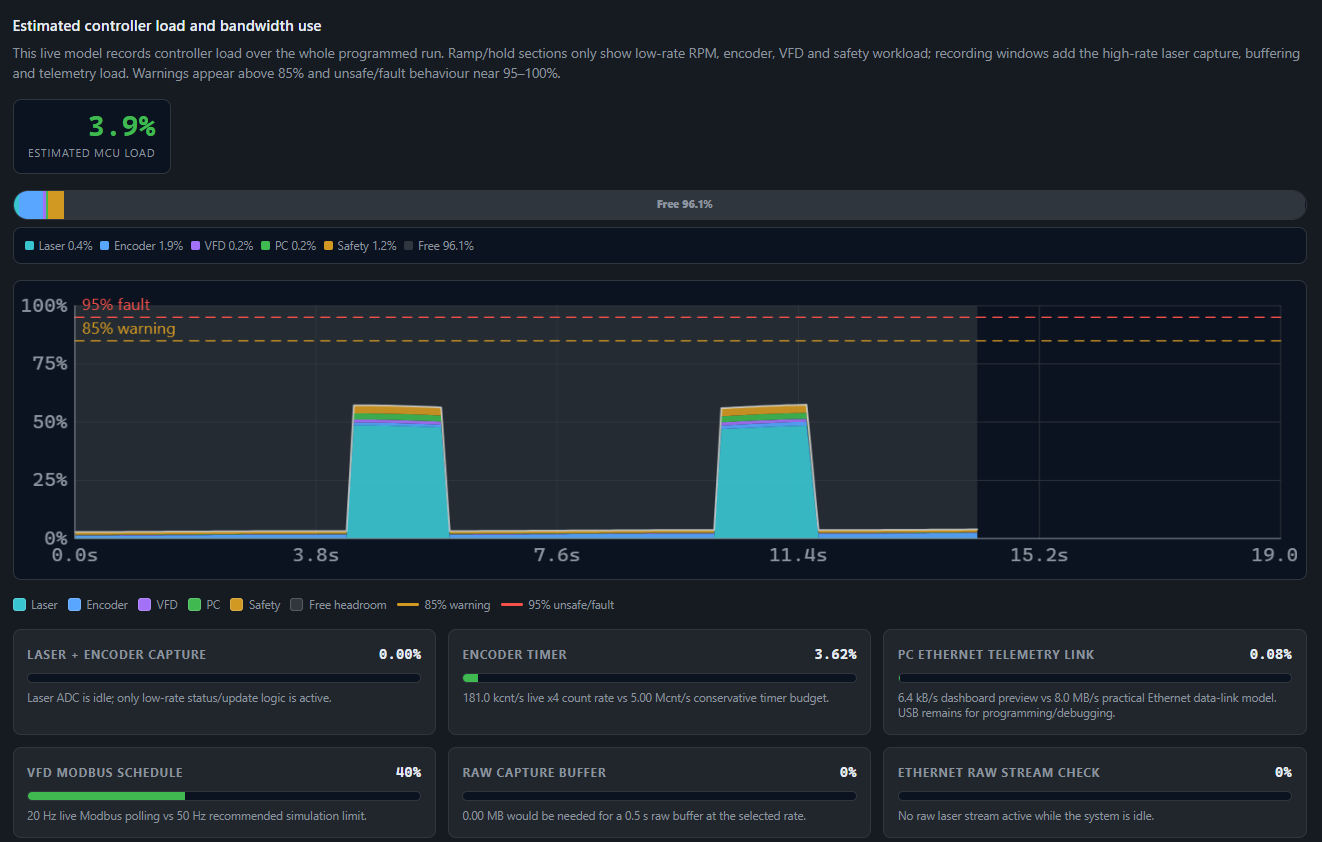Click the Ethernet Raw Stream Check progress bar
This screenshot has height=842, width=1322.
[1095, 797]
